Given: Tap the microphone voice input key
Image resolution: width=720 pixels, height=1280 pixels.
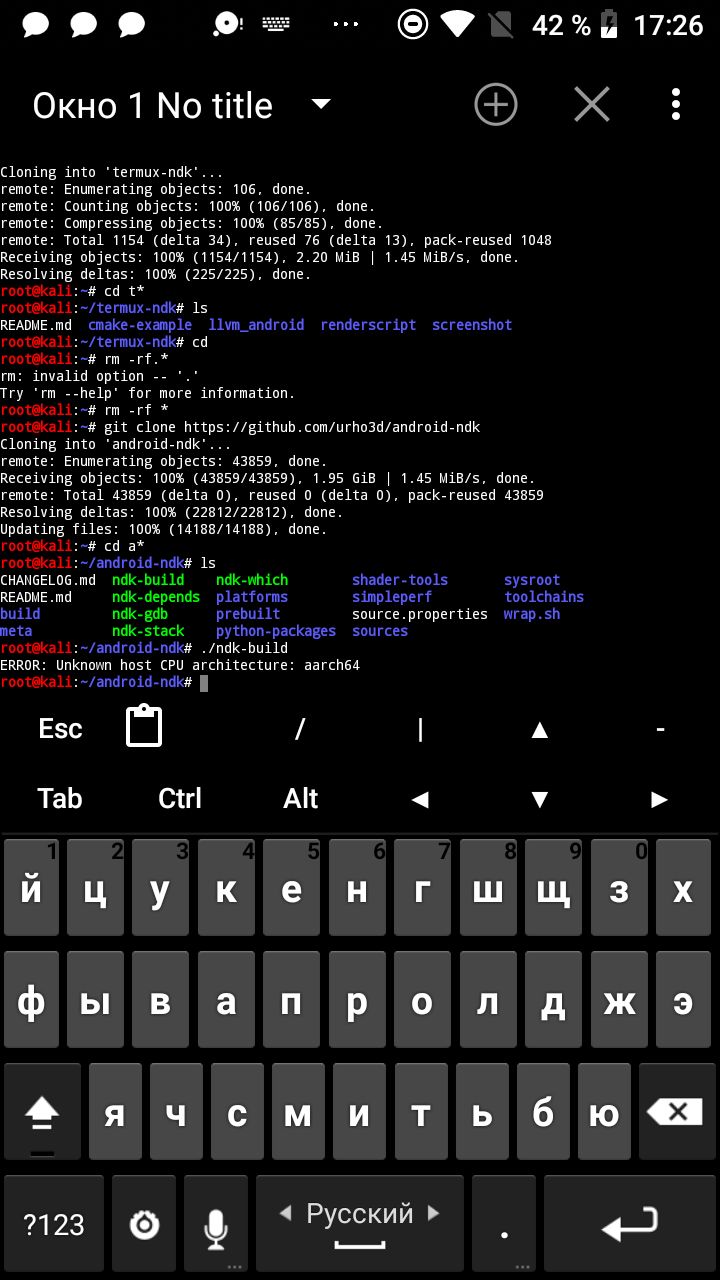Looking at the screenshot, I should pyautogui.click(x=215, y=1223).
